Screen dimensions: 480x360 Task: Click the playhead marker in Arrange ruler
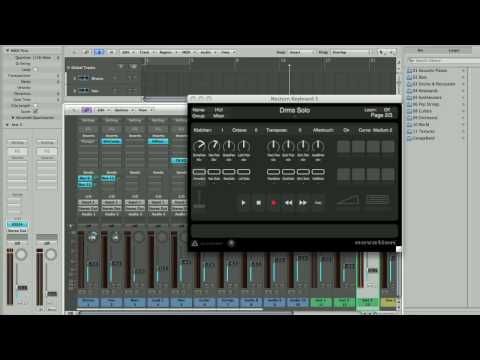(x=289, y=66)
